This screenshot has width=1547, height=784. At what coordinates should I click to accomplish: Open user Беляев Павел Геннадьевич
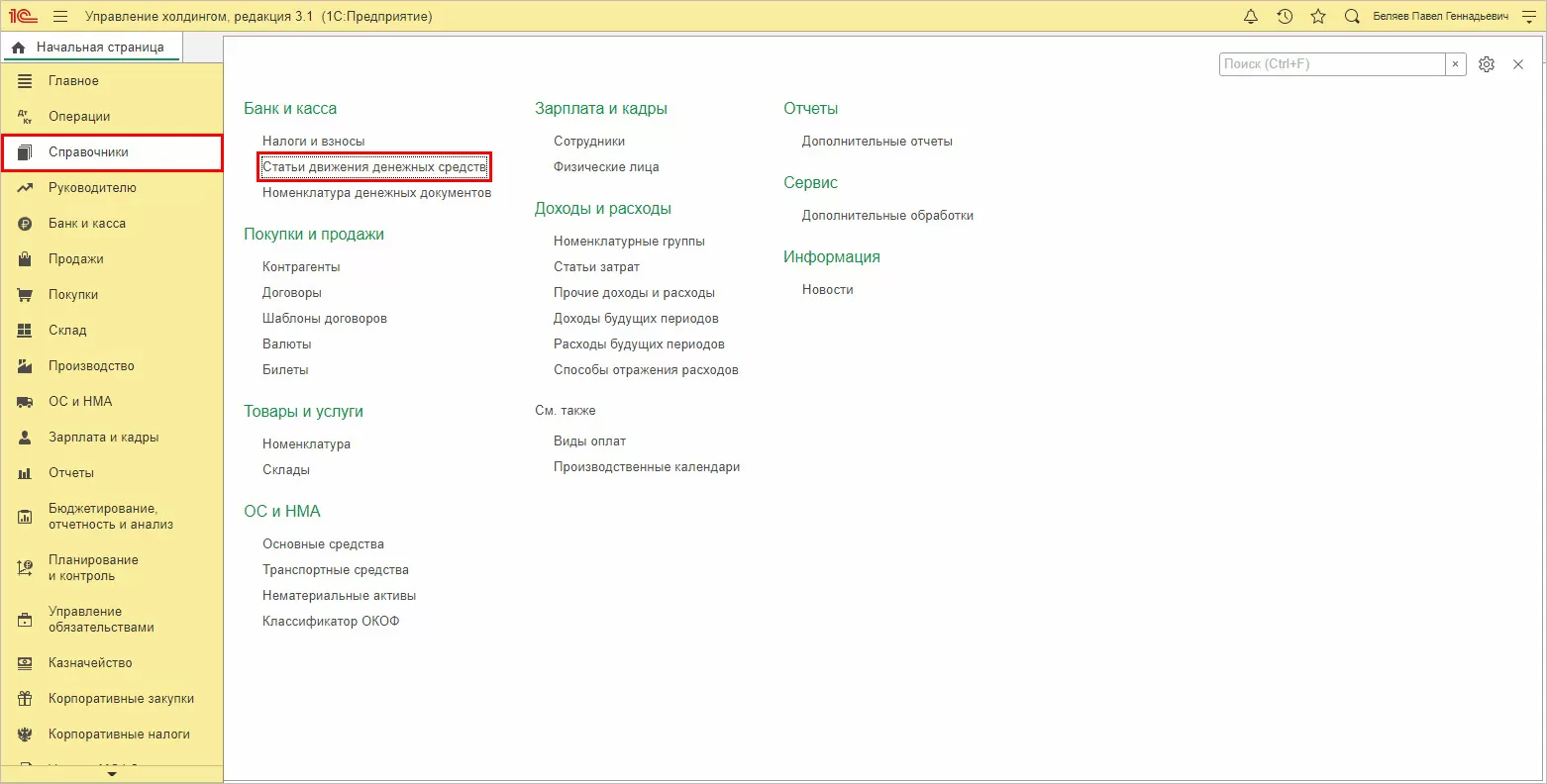point(1441,17)
